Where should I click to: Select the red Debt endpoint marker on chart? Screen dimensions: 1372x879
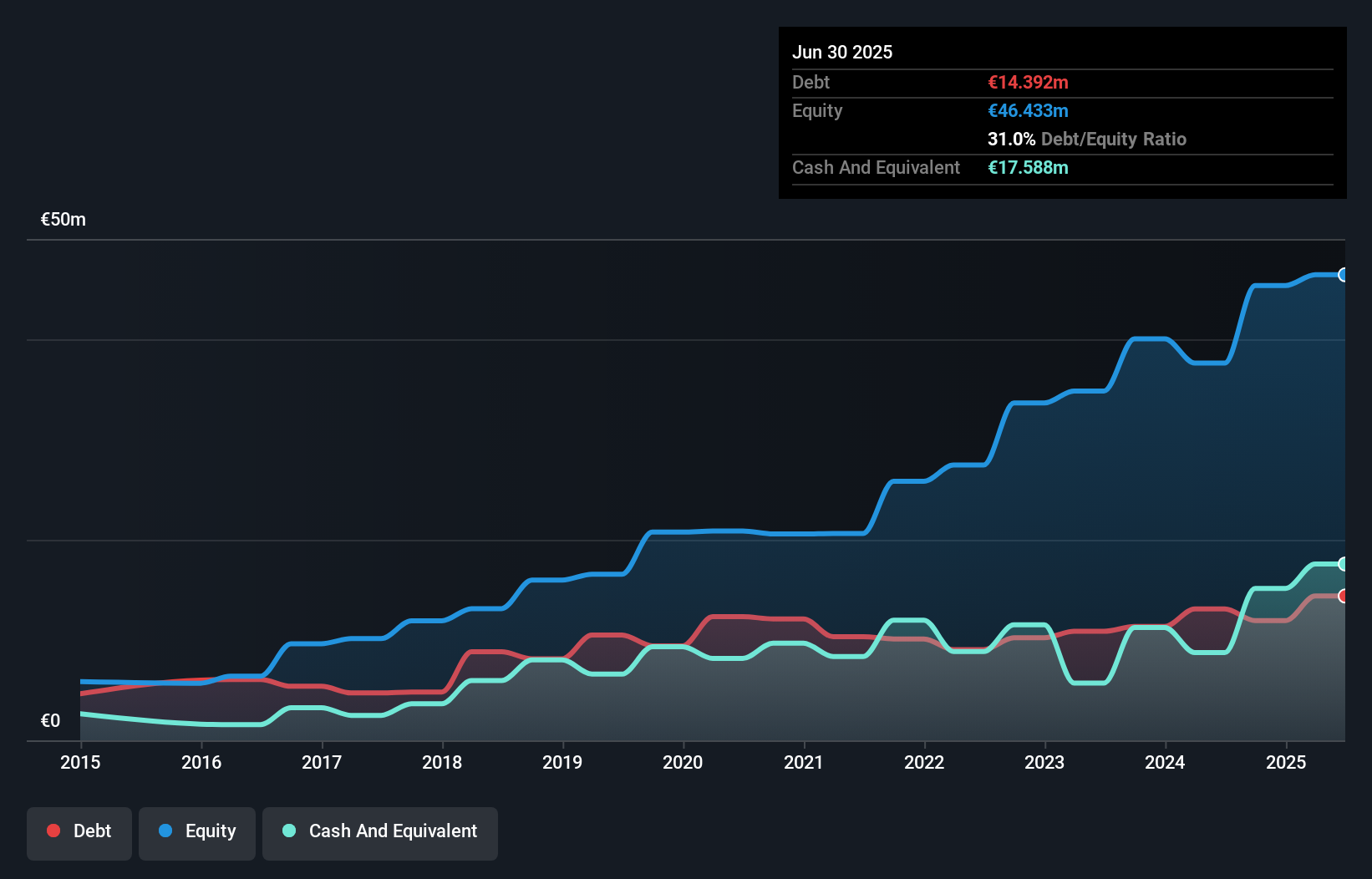point(1343,596)
